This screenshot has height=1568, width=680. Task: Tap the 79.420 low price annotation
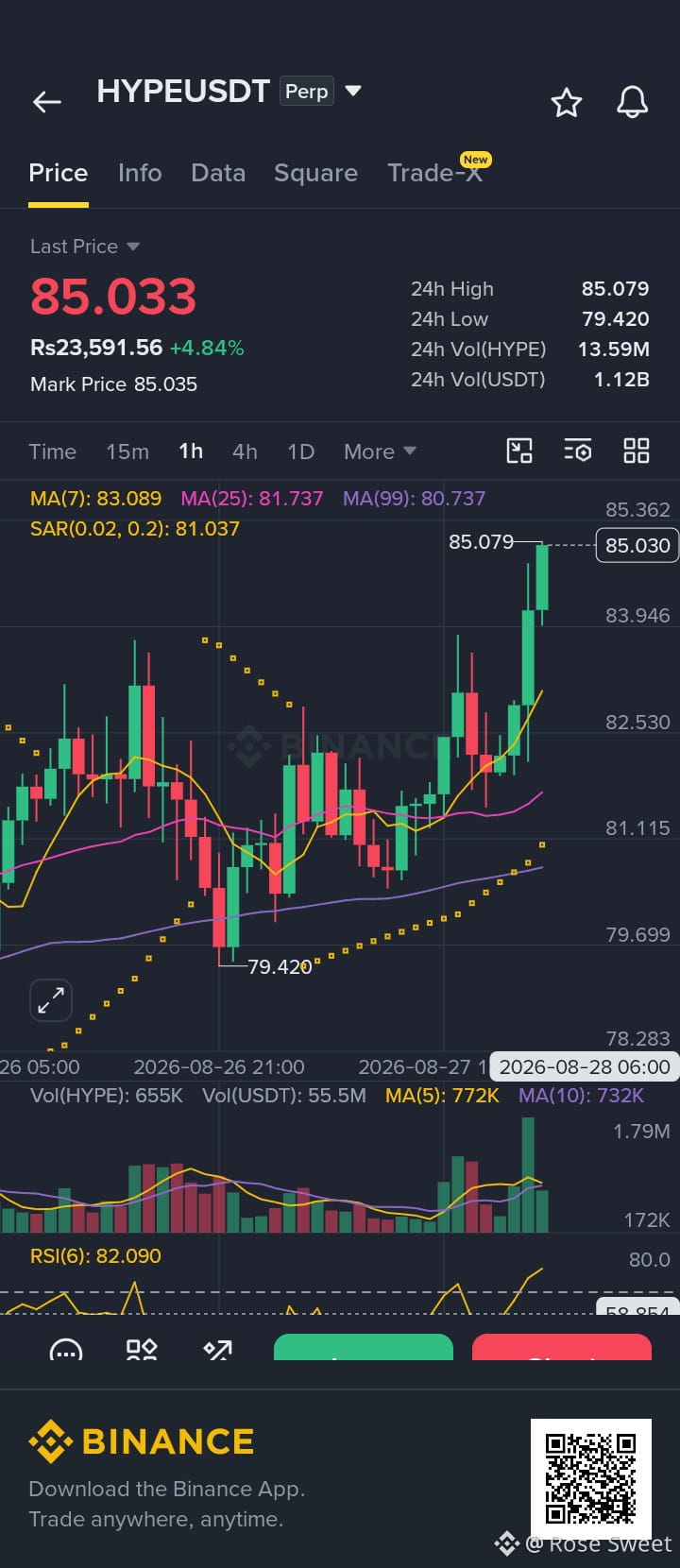click(280, 967)
